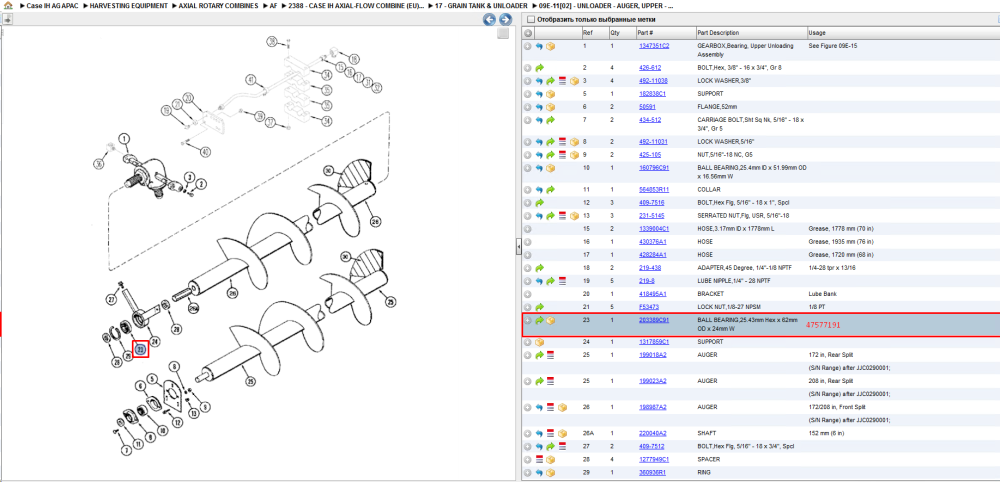Click red list icon in AUGER 199018A2 row

(x=550, y=354)
